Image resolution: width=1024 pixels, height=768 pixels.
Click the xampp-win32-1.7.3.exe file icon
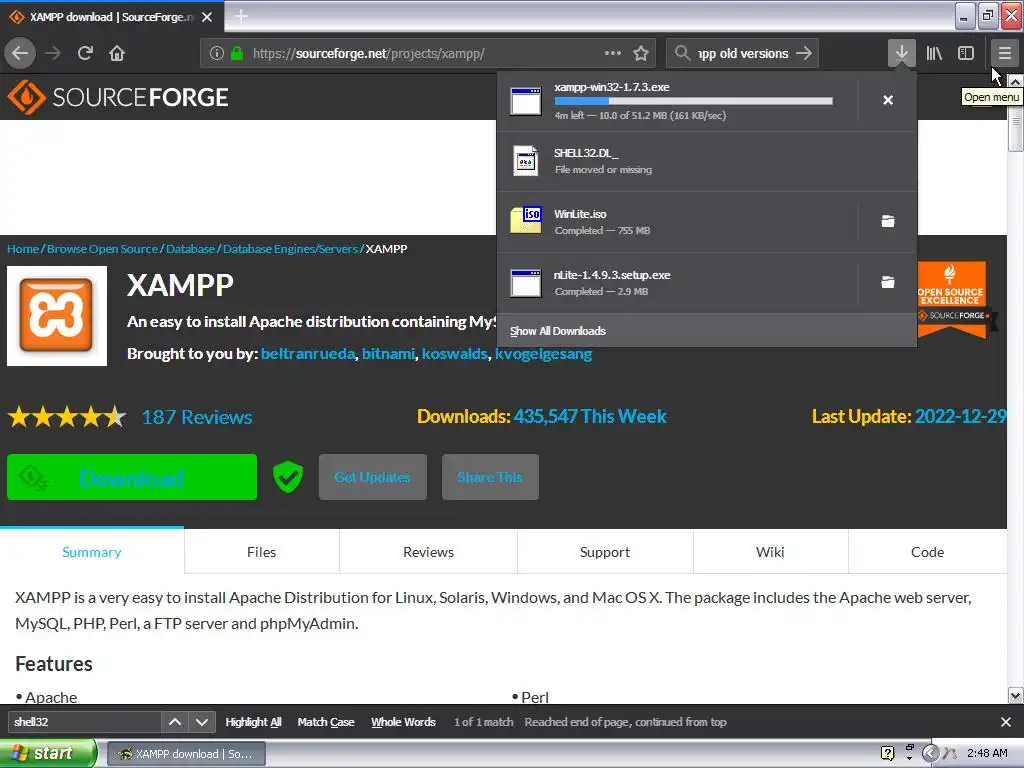tap(526, 101)
